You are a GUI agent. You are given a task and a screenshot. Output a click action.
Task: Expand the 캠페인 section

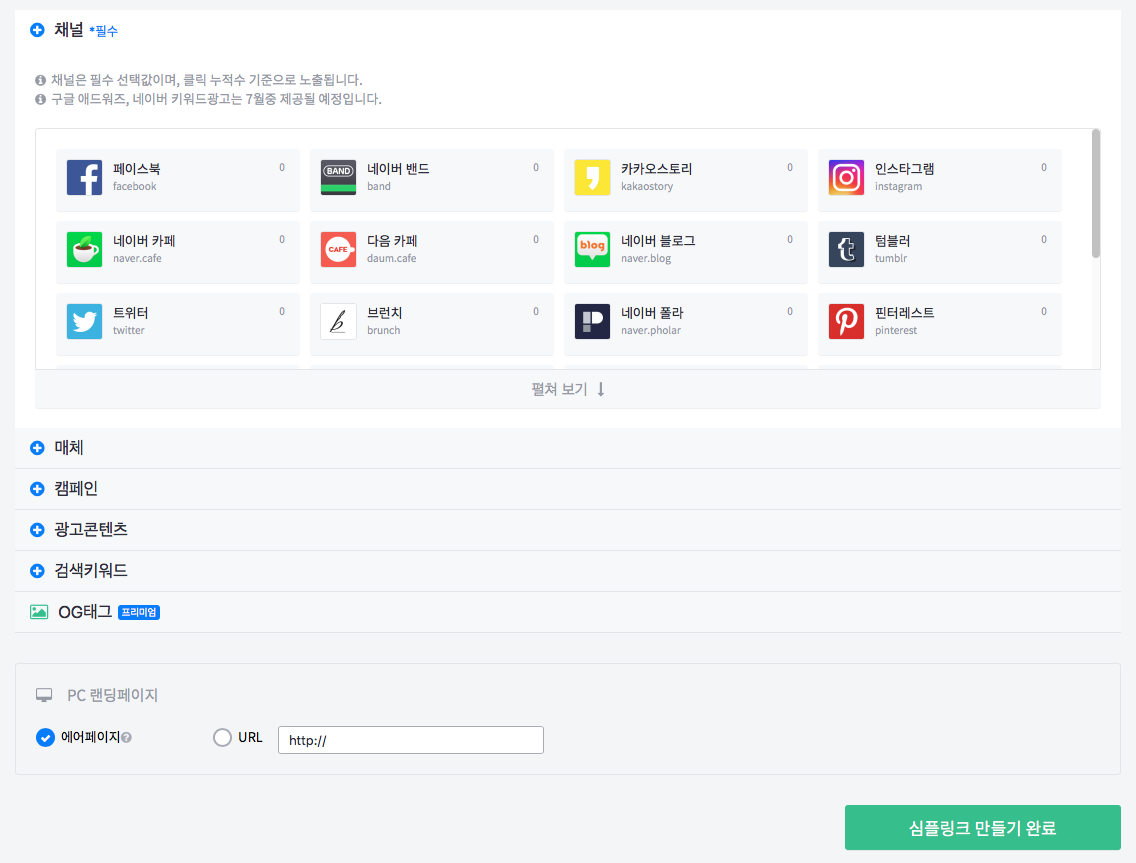[568, 489]
